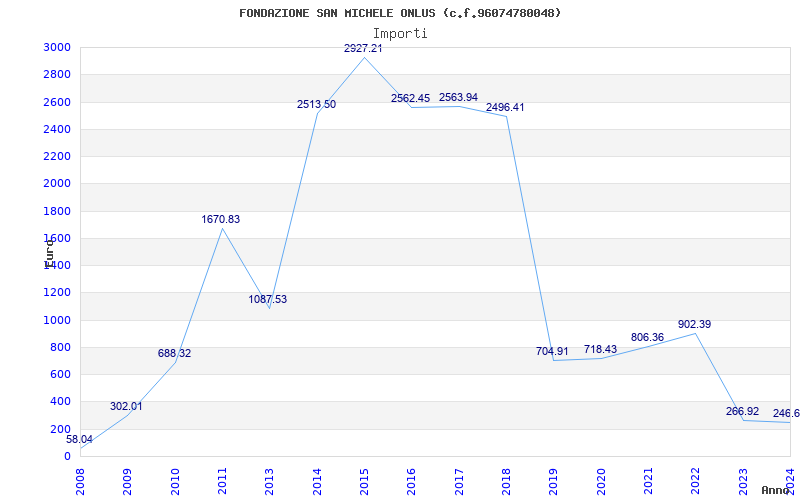Click the data label 2562.45

click(x=411, y=98)
